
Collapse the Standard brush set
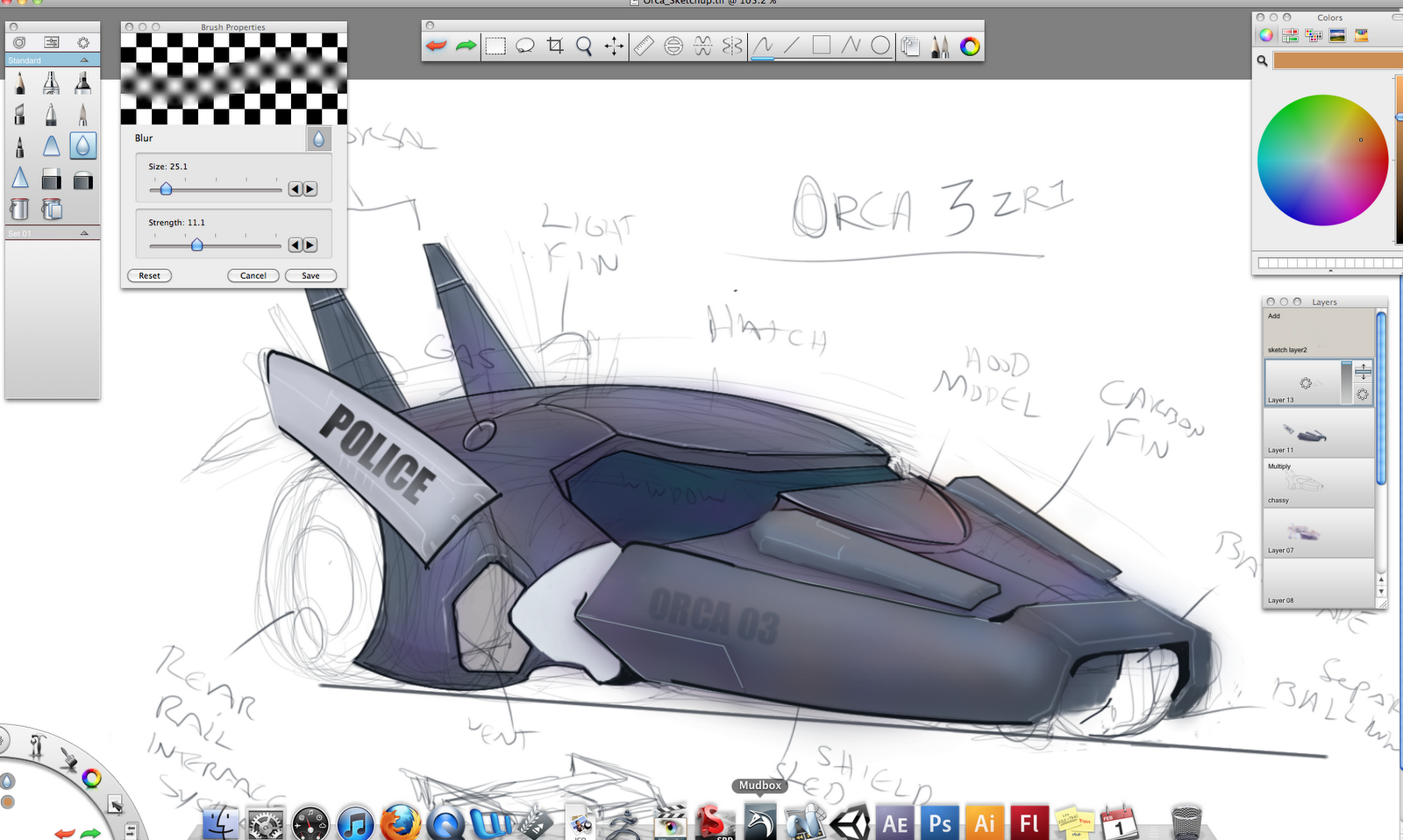[84, 61]
